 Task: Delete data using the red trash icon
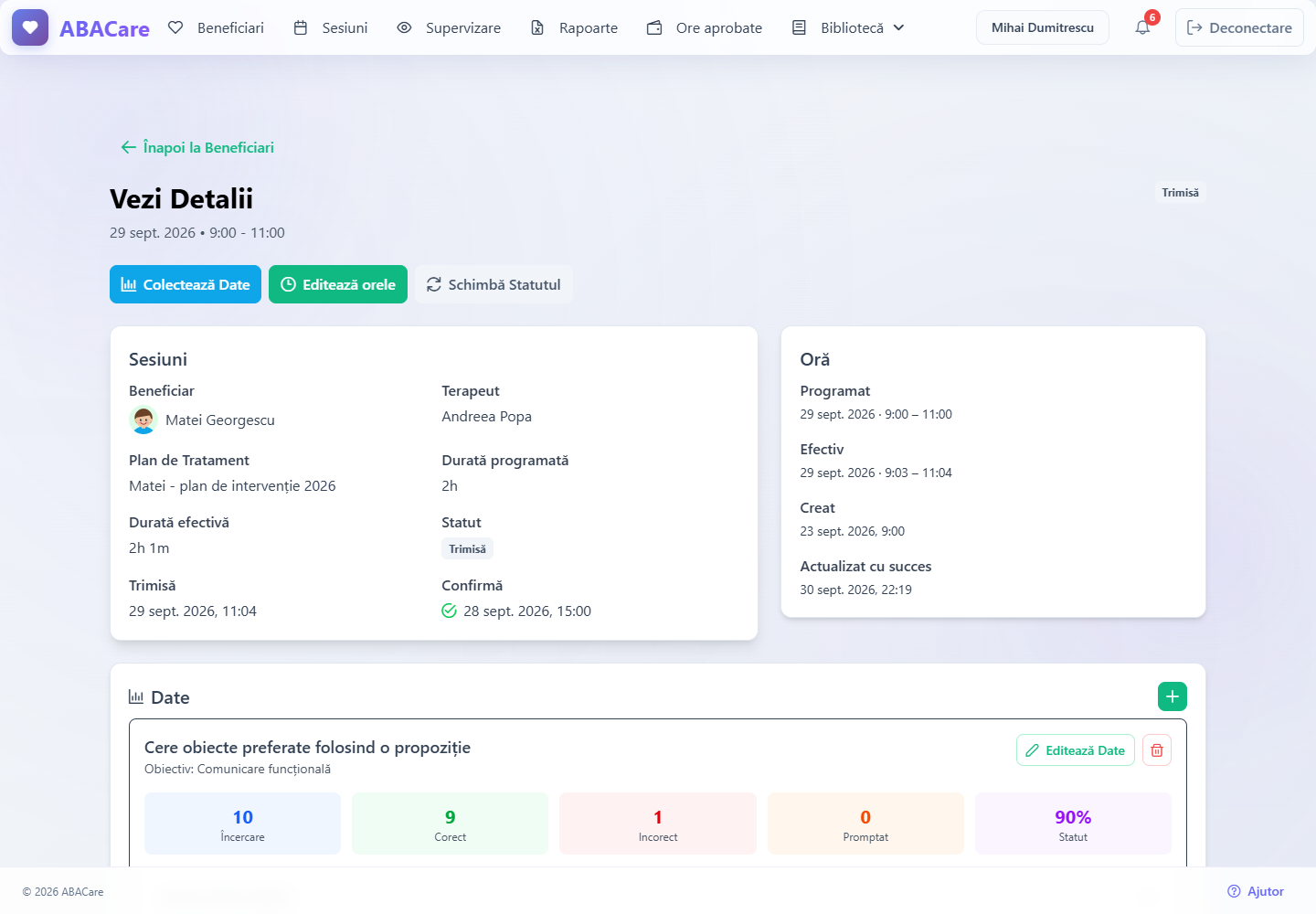tap(1157, 750)
